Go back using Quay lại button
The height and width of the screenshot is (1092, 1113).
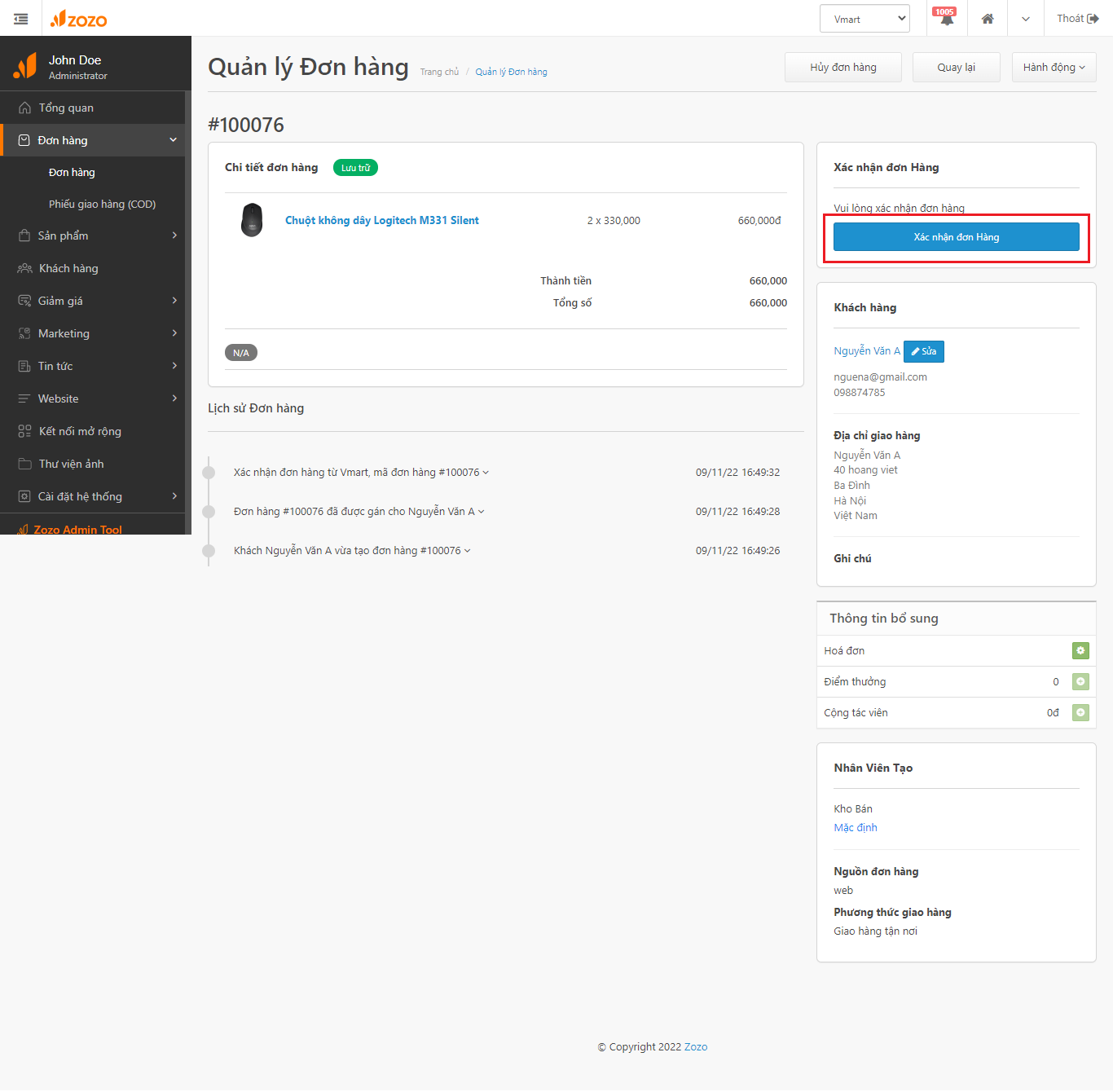pyautogui.click(x=957, y=68)
